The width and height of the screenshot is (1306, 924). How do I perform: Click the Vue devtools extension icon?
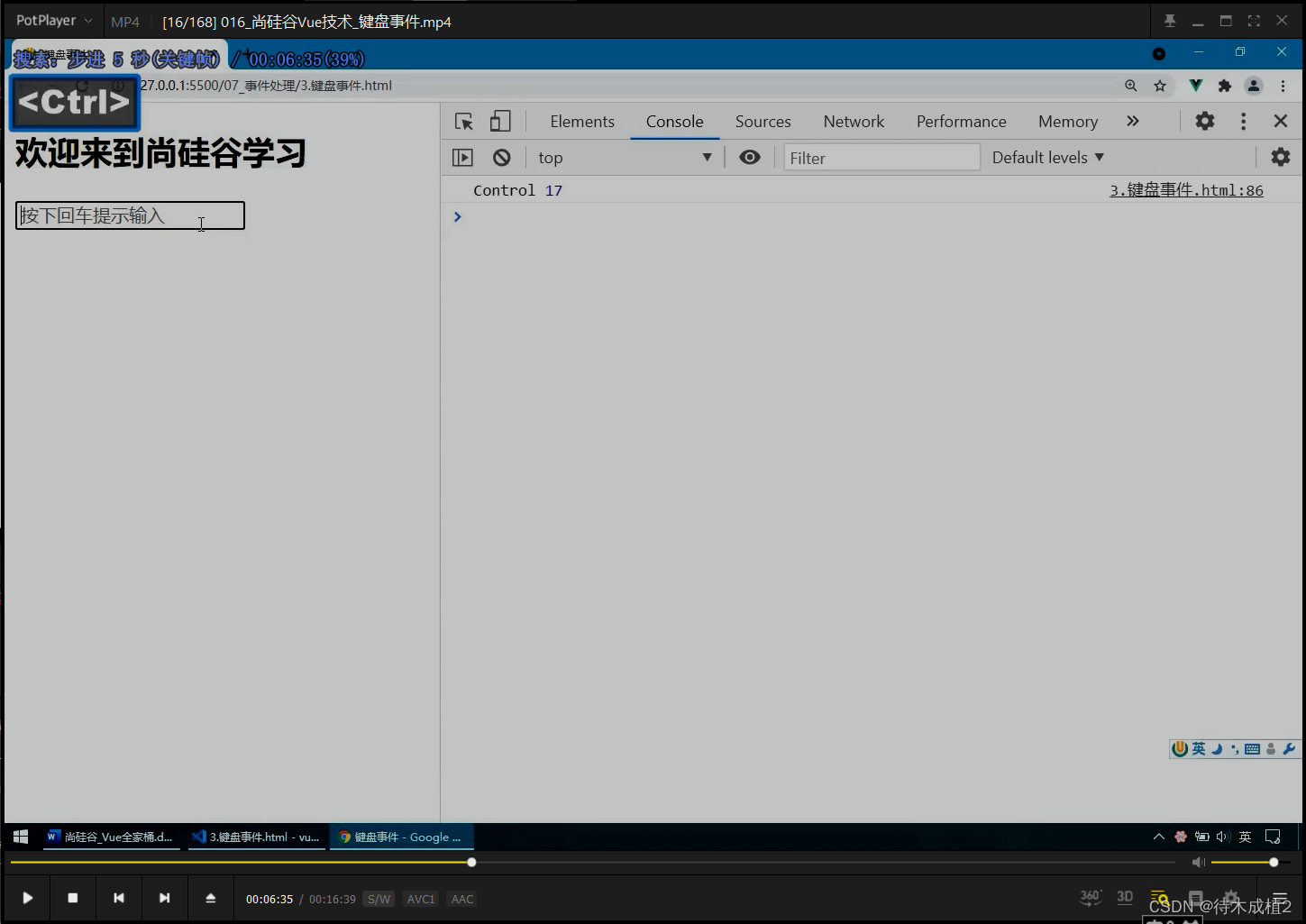tap(1195, 86)
